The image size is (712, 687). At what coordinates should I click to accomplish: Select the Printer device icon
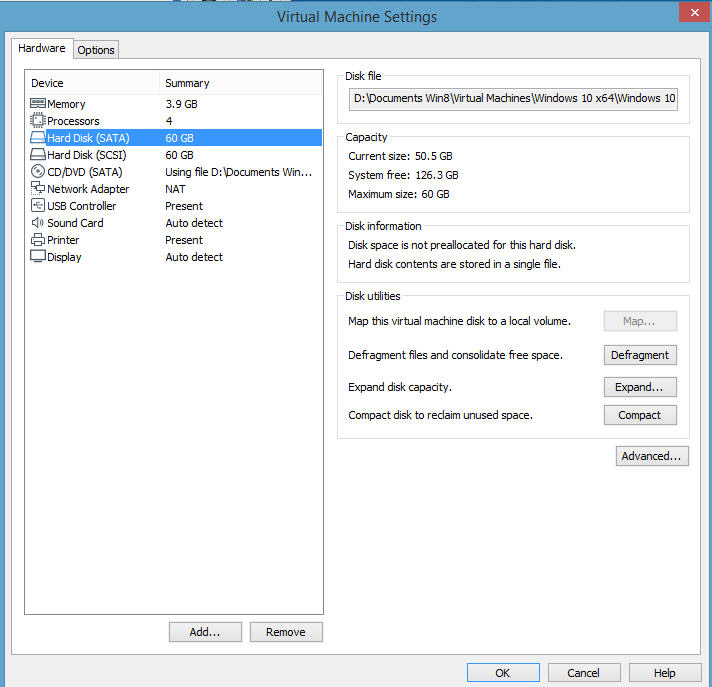[x=38, y=240]
